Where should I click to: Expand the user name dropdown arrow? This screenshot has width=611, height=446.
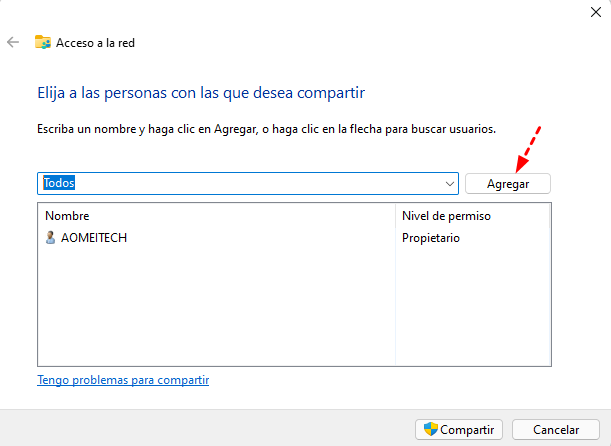click(450, 184)
